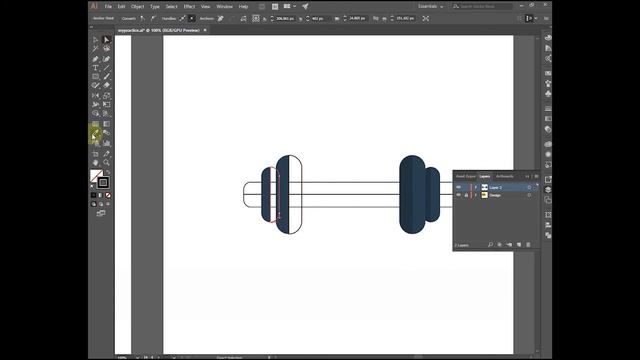Open the Layers panel icon in right dock

[548, 190]
